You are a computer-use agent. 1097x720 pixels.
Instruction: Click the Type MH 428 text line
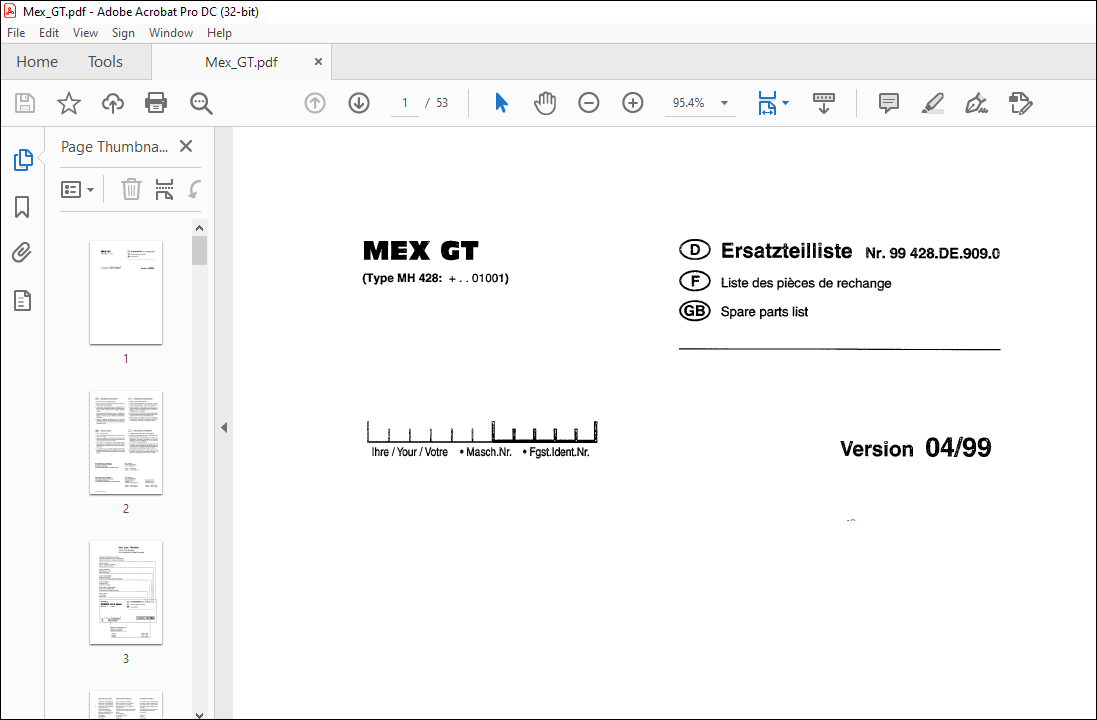[435, 278]
